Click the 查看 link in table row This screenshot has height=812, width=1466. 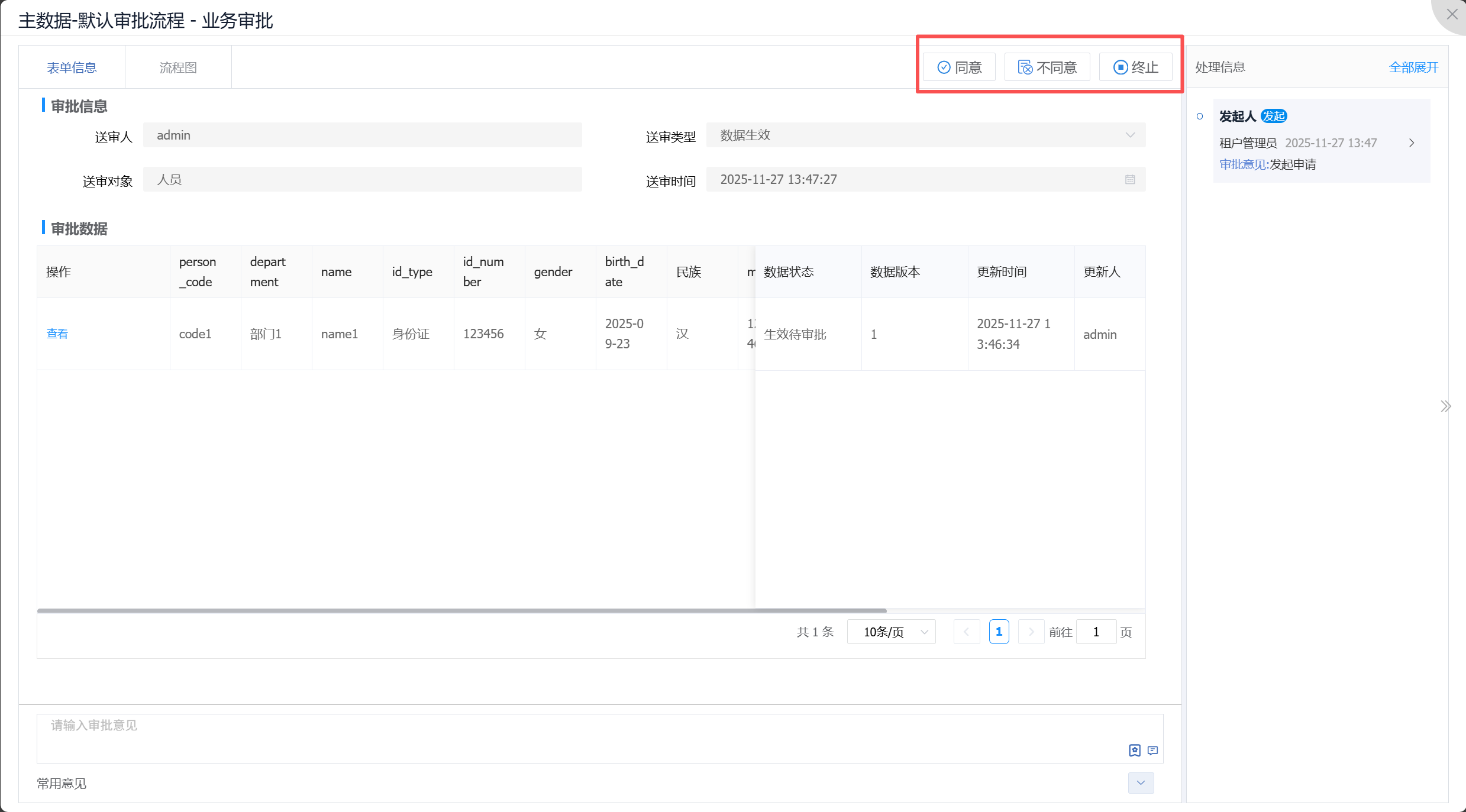57,334
